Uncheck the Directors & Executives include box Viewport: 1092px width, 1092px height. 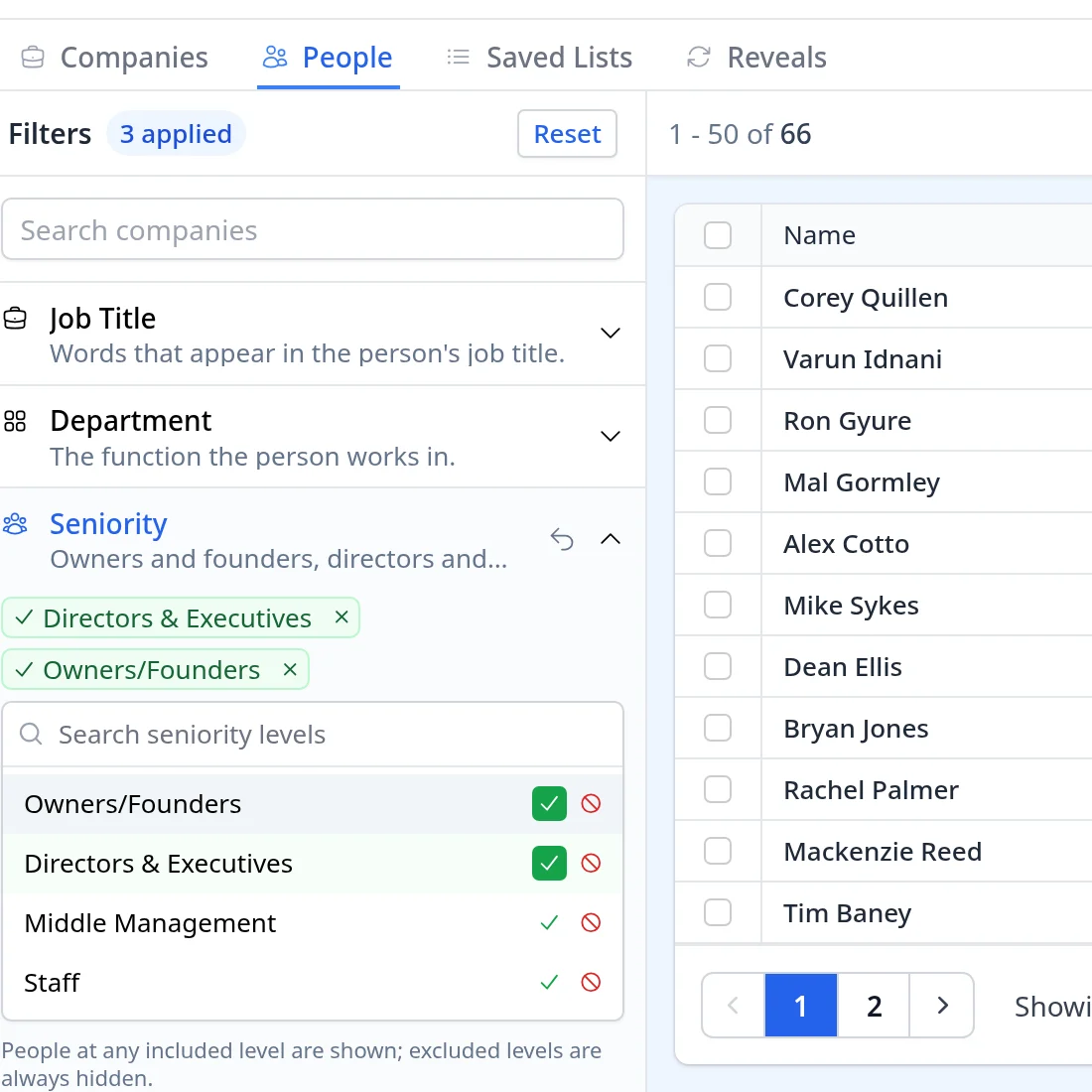(x=550, y=864)
